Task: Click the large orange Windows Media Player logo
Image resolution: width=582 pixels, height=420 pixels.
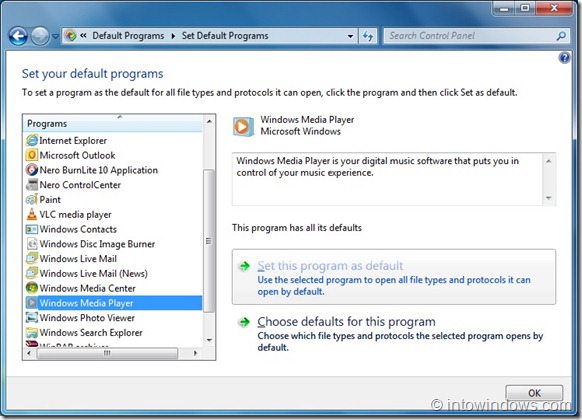Action: (x=243, y=126)
